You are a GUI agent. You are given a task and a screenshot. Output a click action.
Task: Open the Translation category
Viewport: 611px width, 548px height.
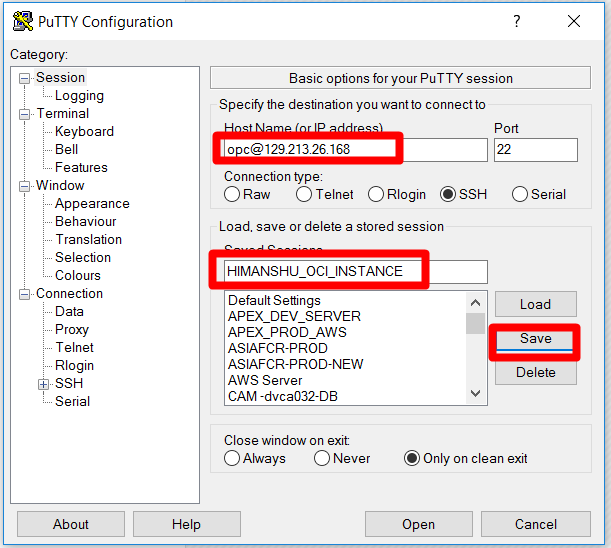click(x=88, y=239)
